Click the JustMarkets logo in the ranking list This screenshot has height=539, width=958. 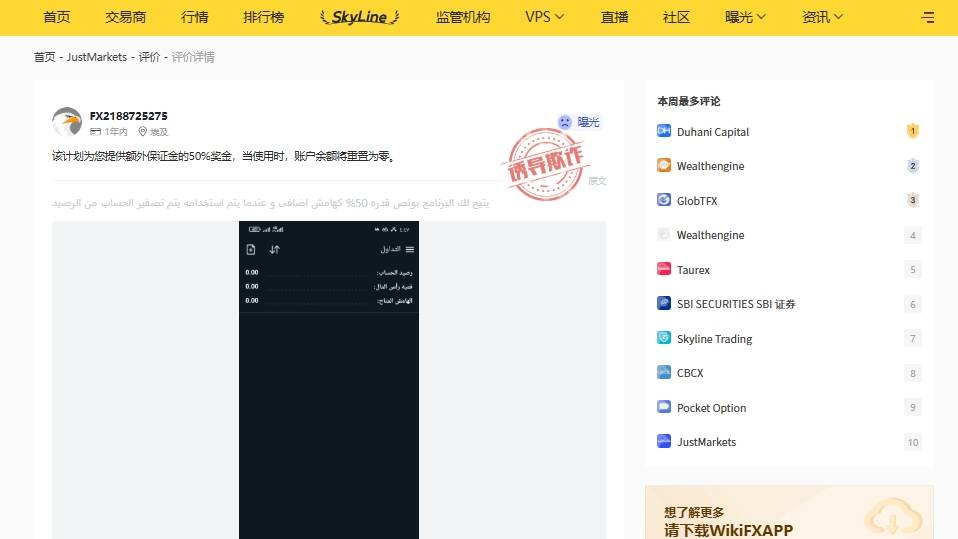click(x=664, y=441)
